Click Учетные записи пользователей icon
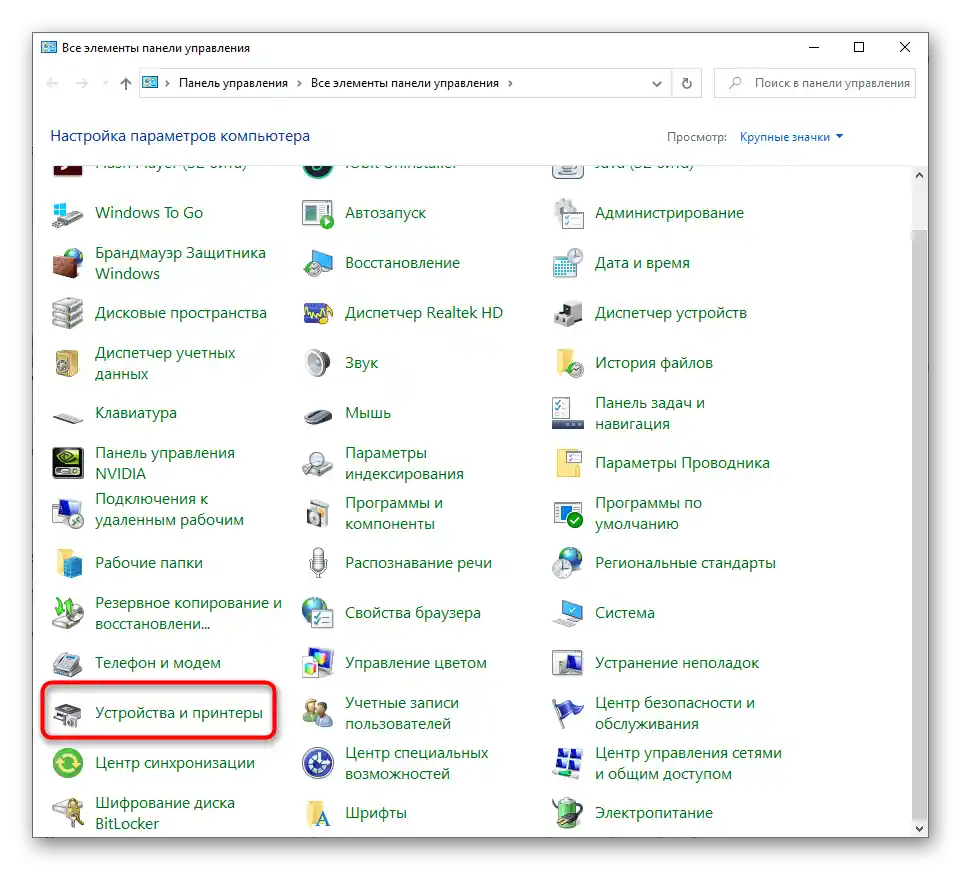Viewport: 961px width, 870px height. 317,713
